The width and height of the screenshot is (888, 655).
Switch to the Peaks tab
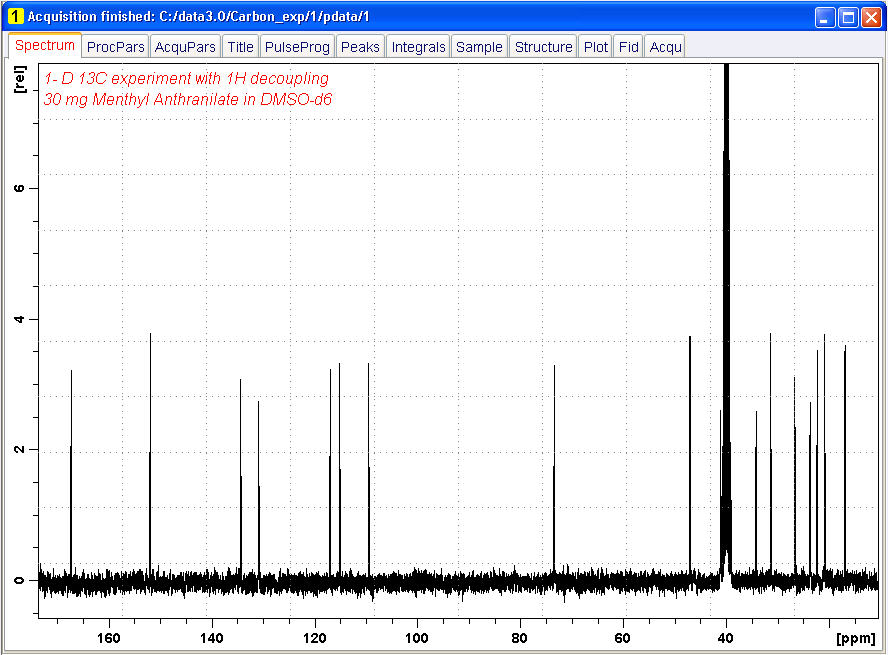[360, 47]
